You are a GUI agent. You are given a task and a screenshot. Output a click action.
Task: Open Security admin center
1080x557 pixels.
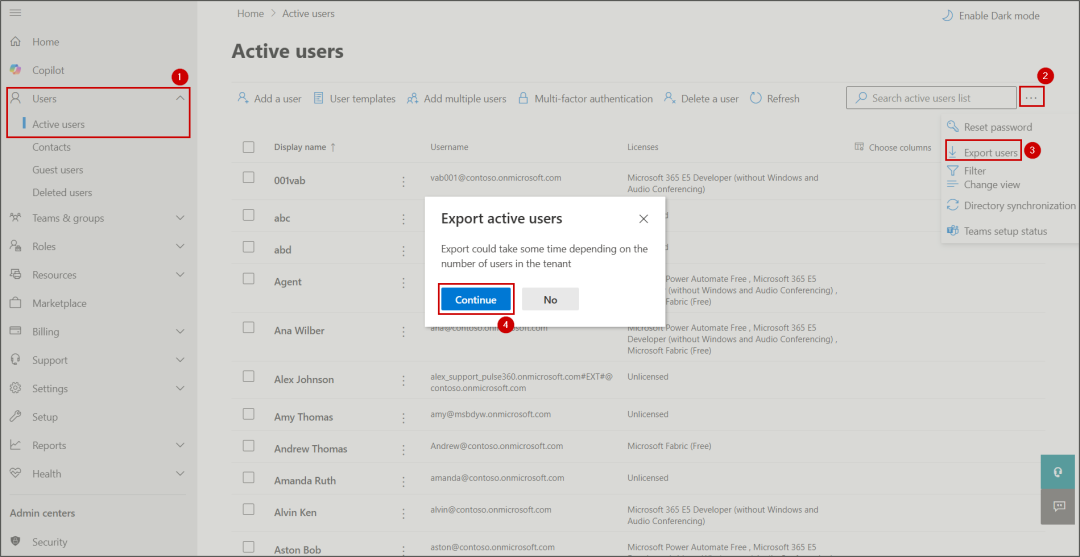pos(50,542)
